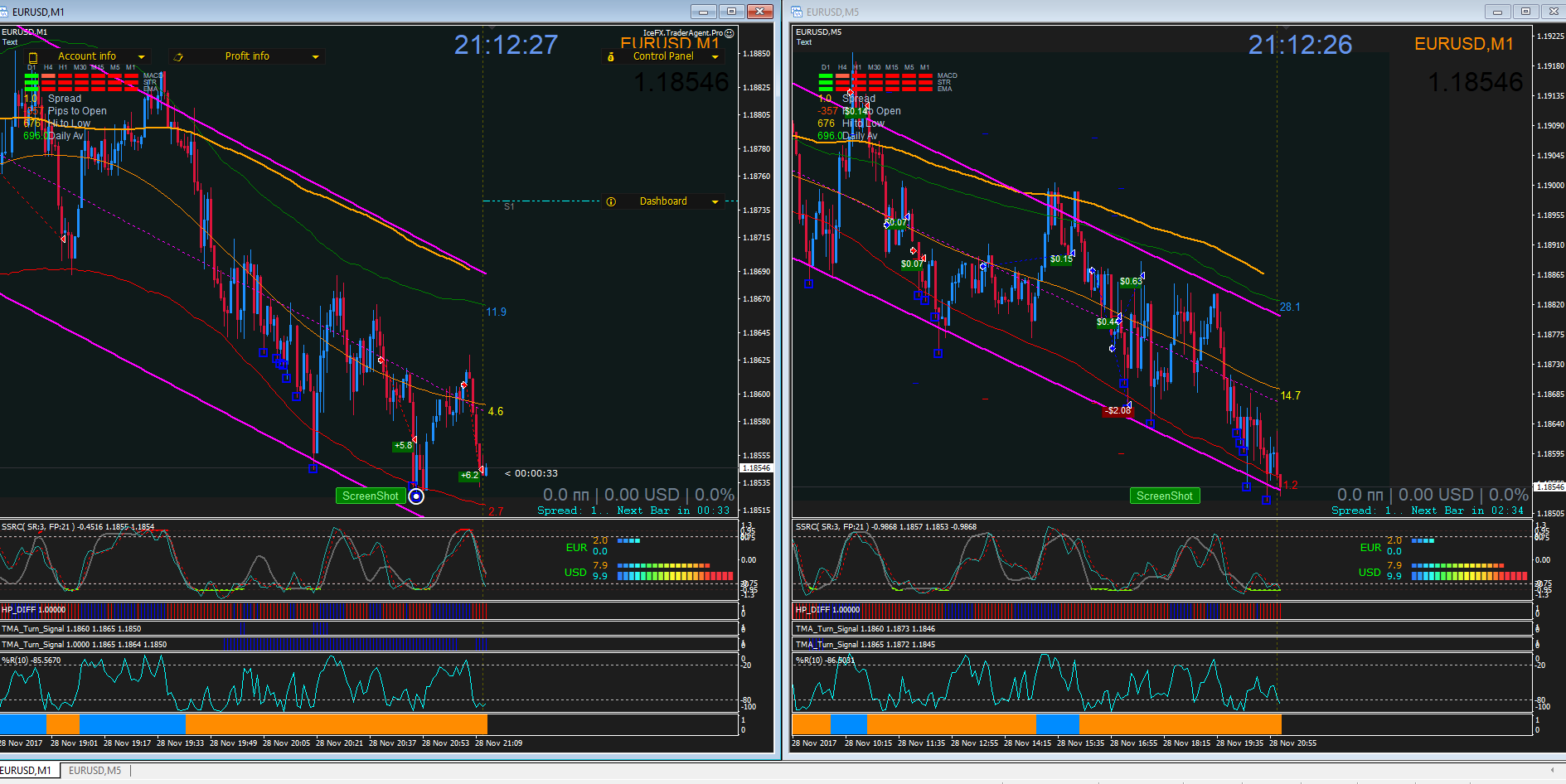Click the M1 'TMA_Turn_Signal 1.1860 1.1865 1.1850' label
Viewport: 1566px width, 784px height.
71,629
